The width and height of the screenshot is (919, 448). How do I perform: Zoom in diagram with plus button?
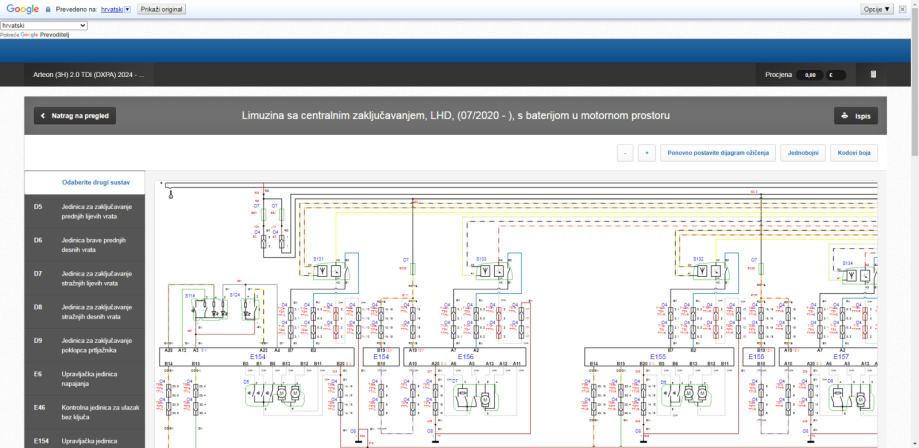pyautogui.click(x=646, y=152)
